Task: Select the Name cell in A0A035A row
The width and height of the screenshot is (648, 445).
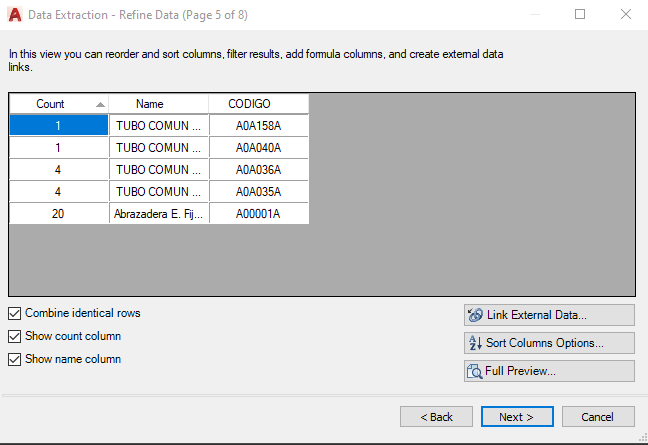Action: point(159,192)
